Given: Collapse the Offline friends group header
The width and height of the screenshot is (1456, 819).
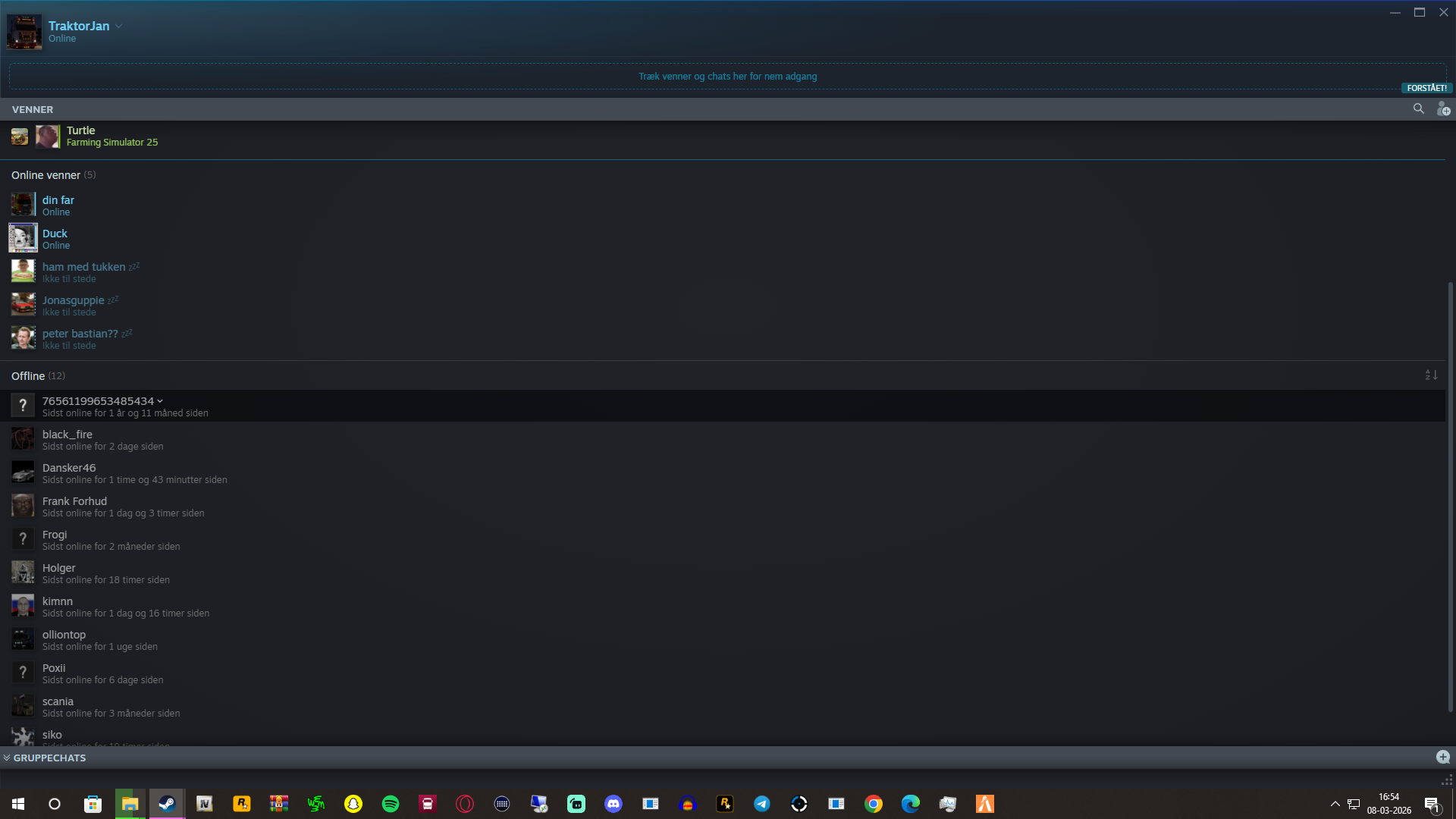Looking at the screenshot, I should coord(28,376).
